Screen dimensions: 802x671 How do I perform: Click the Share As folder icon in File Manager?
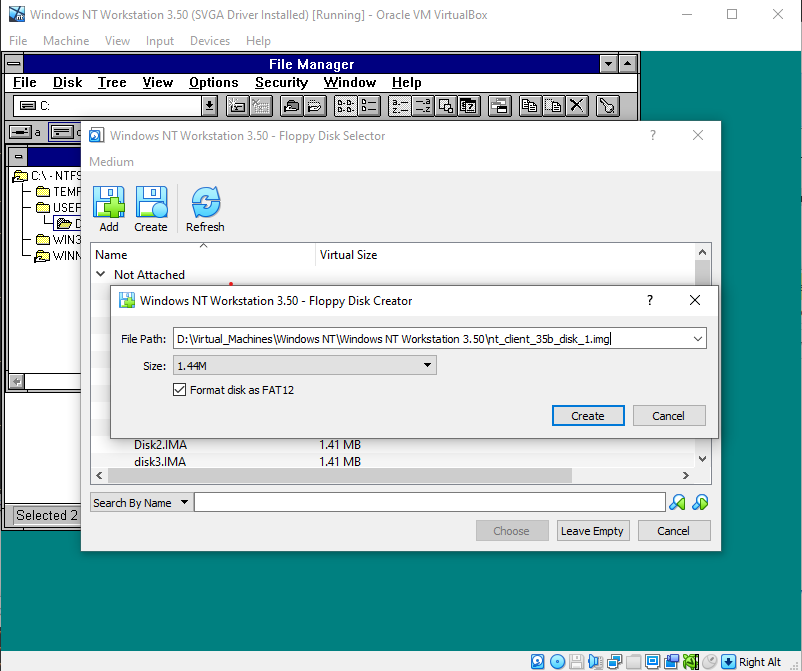[x=292, y=106]
